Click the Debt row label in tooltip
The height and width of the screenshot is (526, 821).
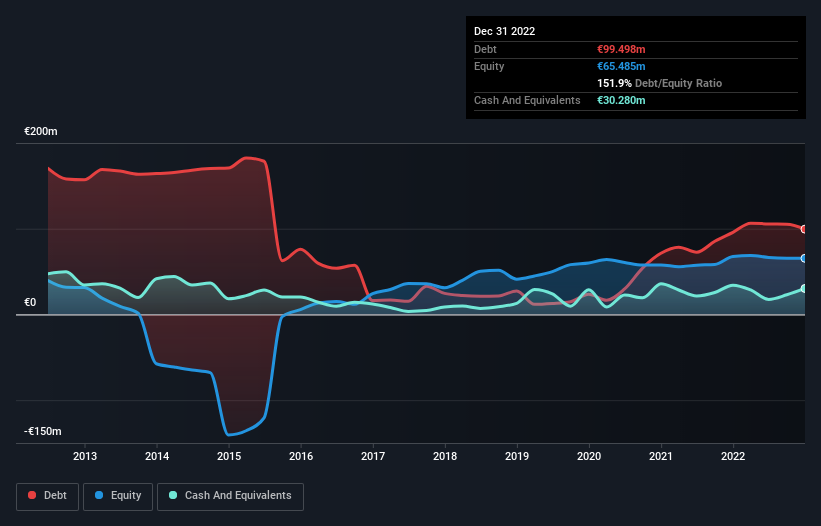click(x=485, y=49)
